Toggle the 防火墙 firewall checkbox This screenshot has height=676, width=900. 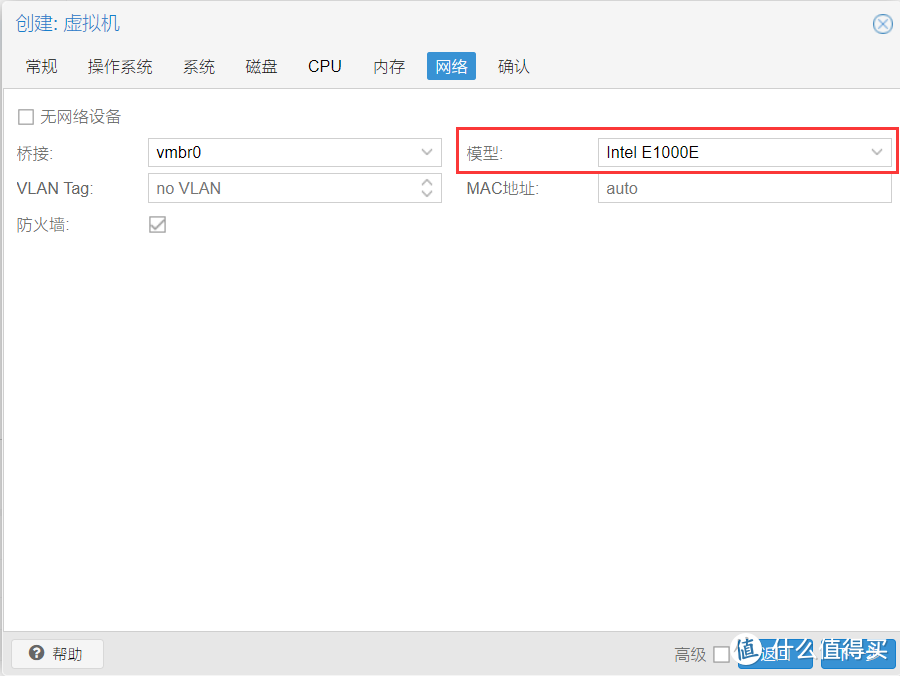[x=157, y=225]
